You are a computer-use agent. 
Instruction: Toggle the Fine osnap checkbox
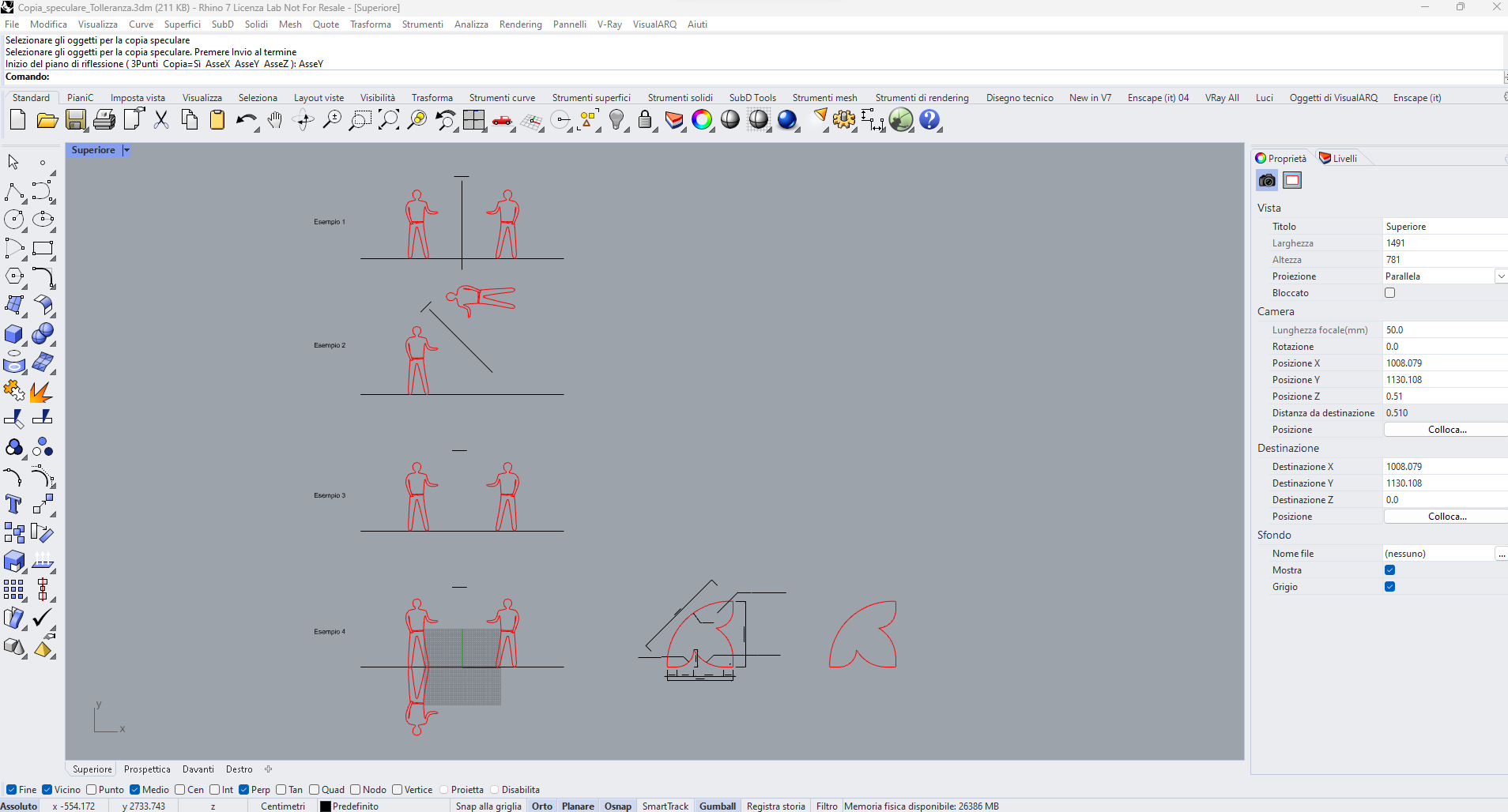click(x=11, y=790)
